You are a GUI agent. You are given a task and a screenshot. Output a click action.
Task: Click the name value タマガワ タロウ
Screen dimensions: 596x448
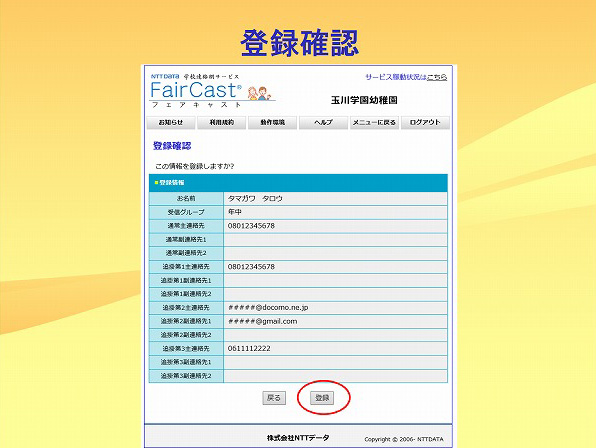(x=255, y=198)
